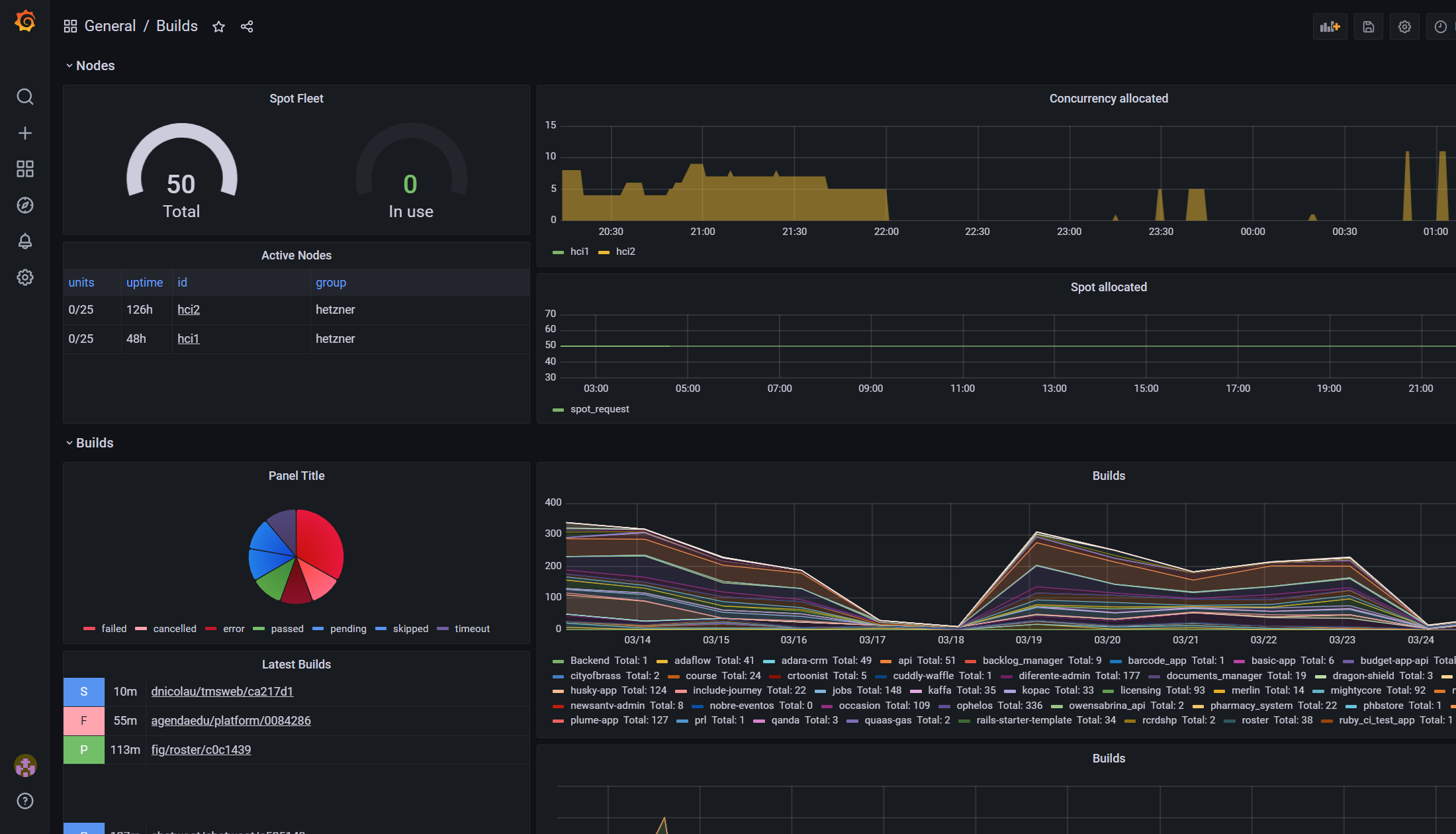Click the red failed pie slice

(320, 539)
